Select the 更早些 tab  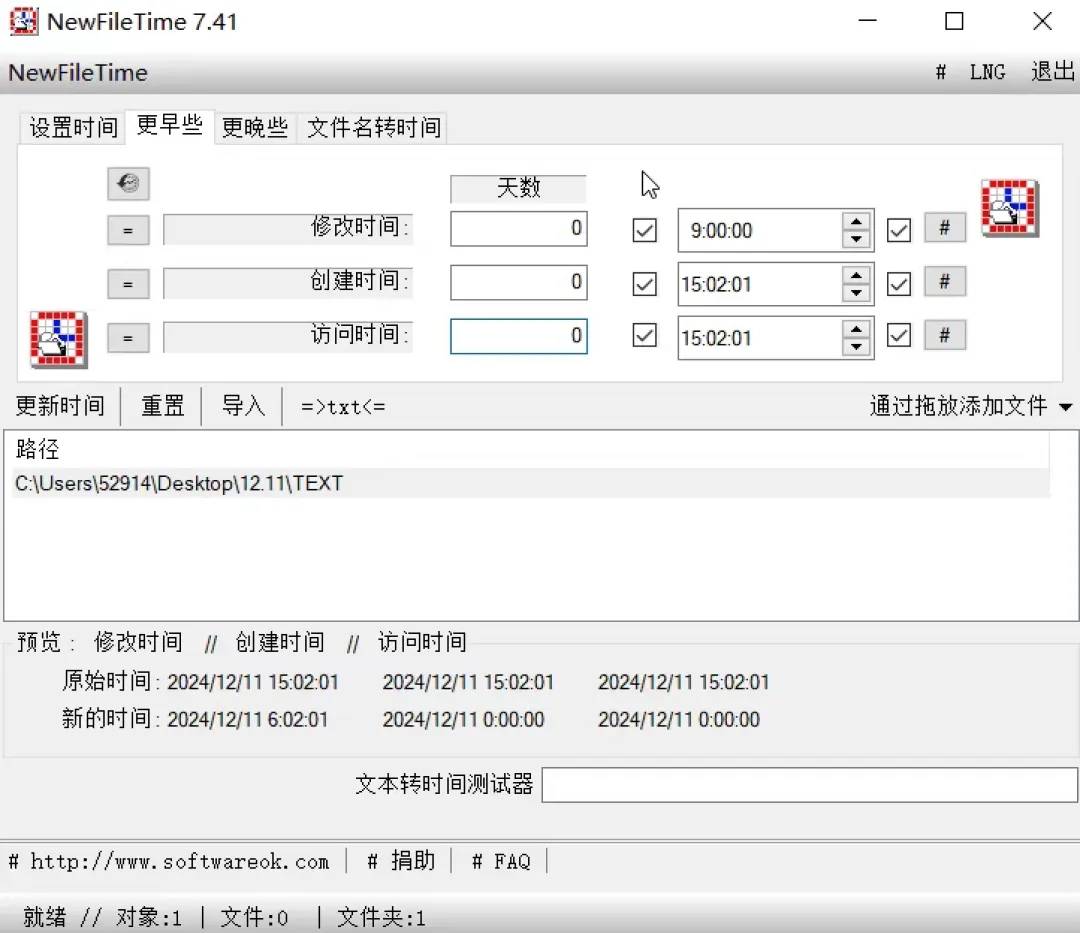pos(169,125)
